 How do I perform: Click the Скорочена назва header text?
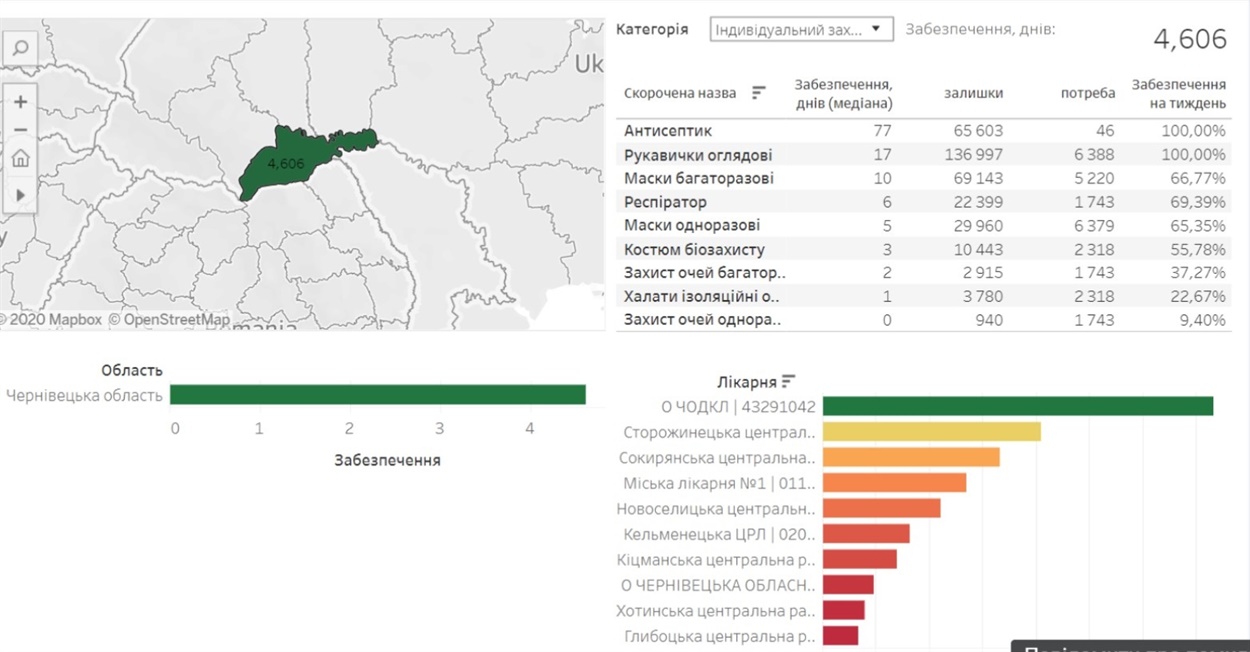tap(680, 93)
